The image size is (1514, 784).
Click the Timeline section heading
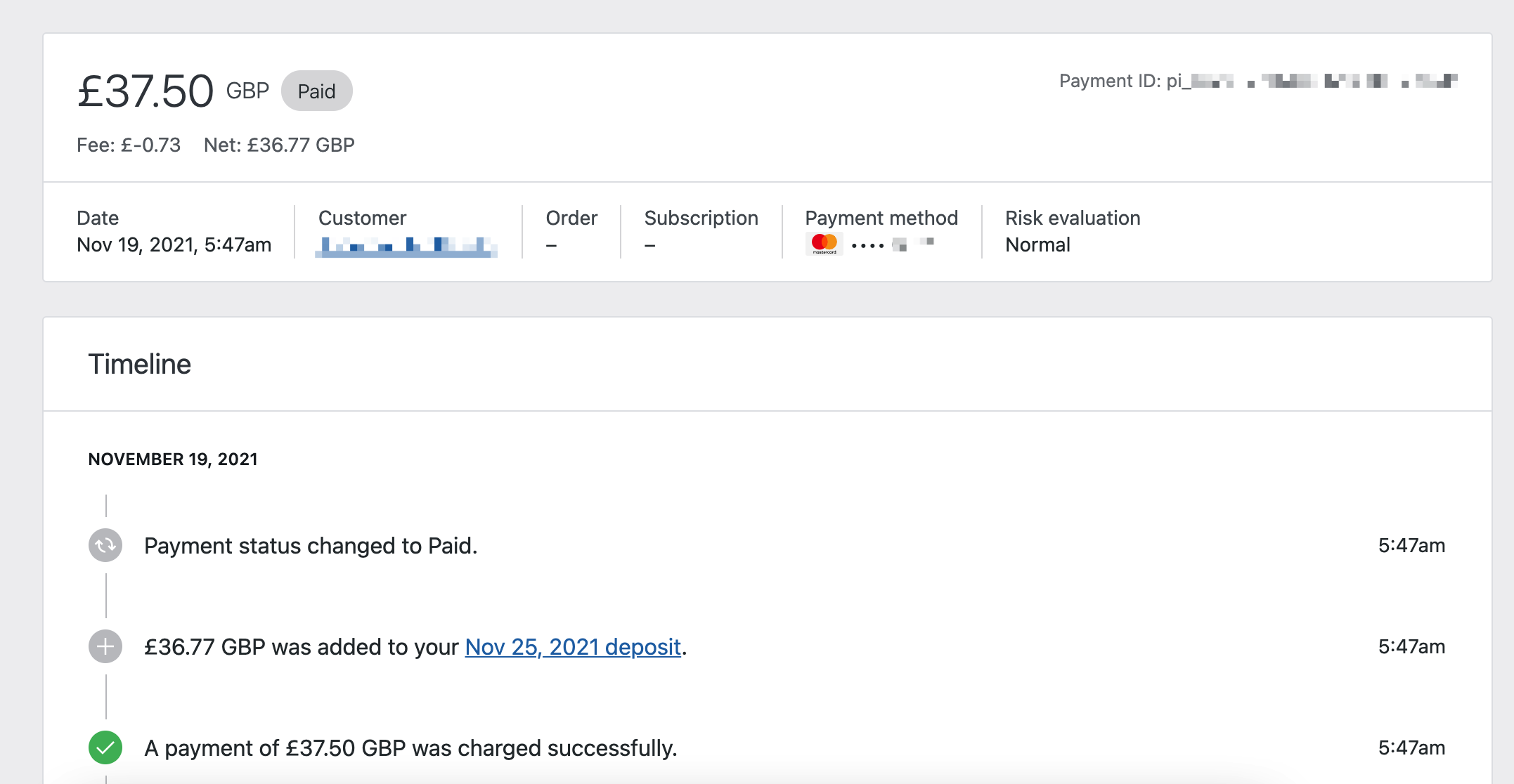(x=139, y=363)
